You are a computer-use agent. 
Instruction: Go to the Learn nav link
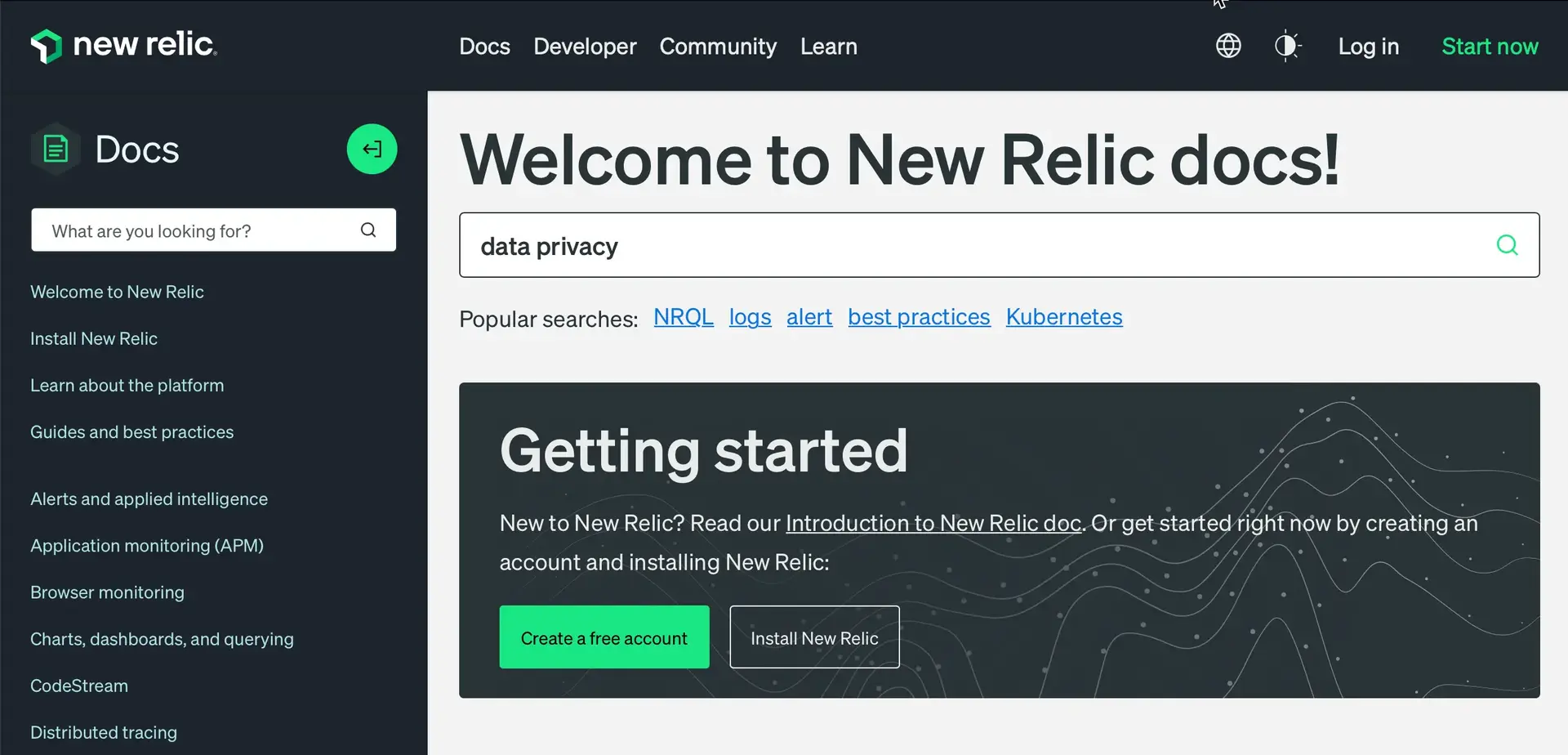[828, 47]
